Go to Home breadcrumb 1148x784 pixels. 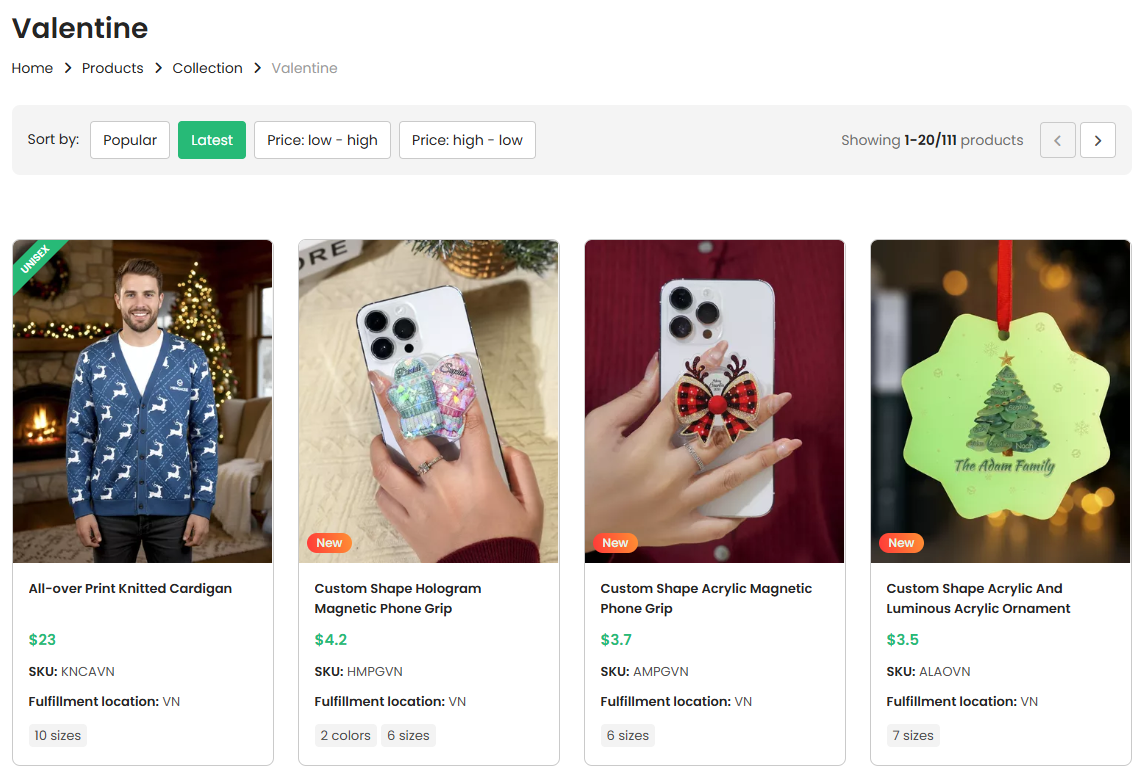point(32,68)
